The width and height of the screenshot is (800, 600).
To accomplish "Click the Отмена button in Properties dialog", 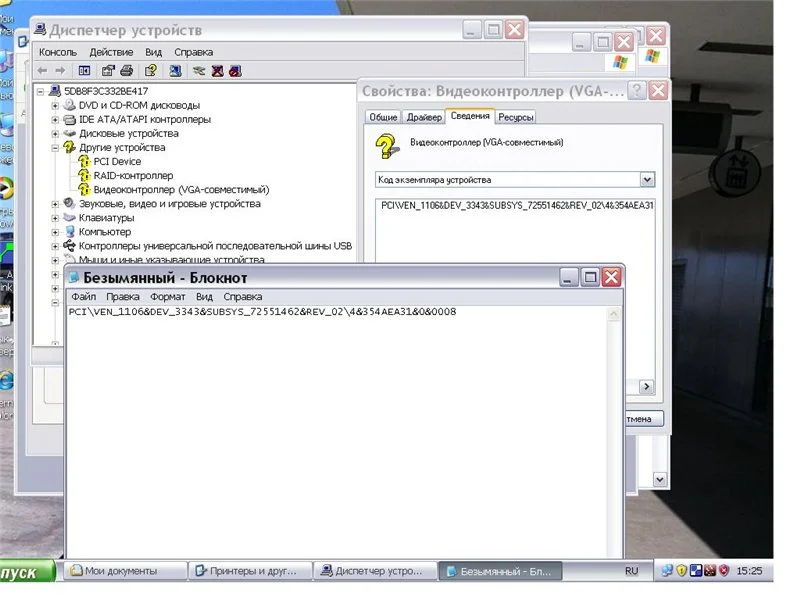I will pos(644,419).
